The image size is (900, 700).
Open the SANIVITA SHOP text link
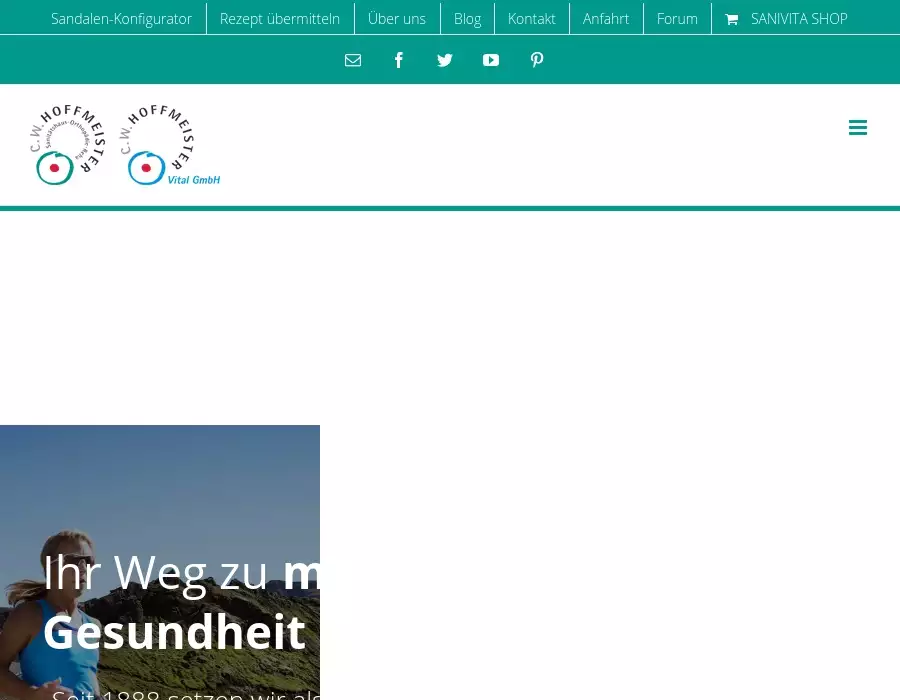[x=799, y=19]
